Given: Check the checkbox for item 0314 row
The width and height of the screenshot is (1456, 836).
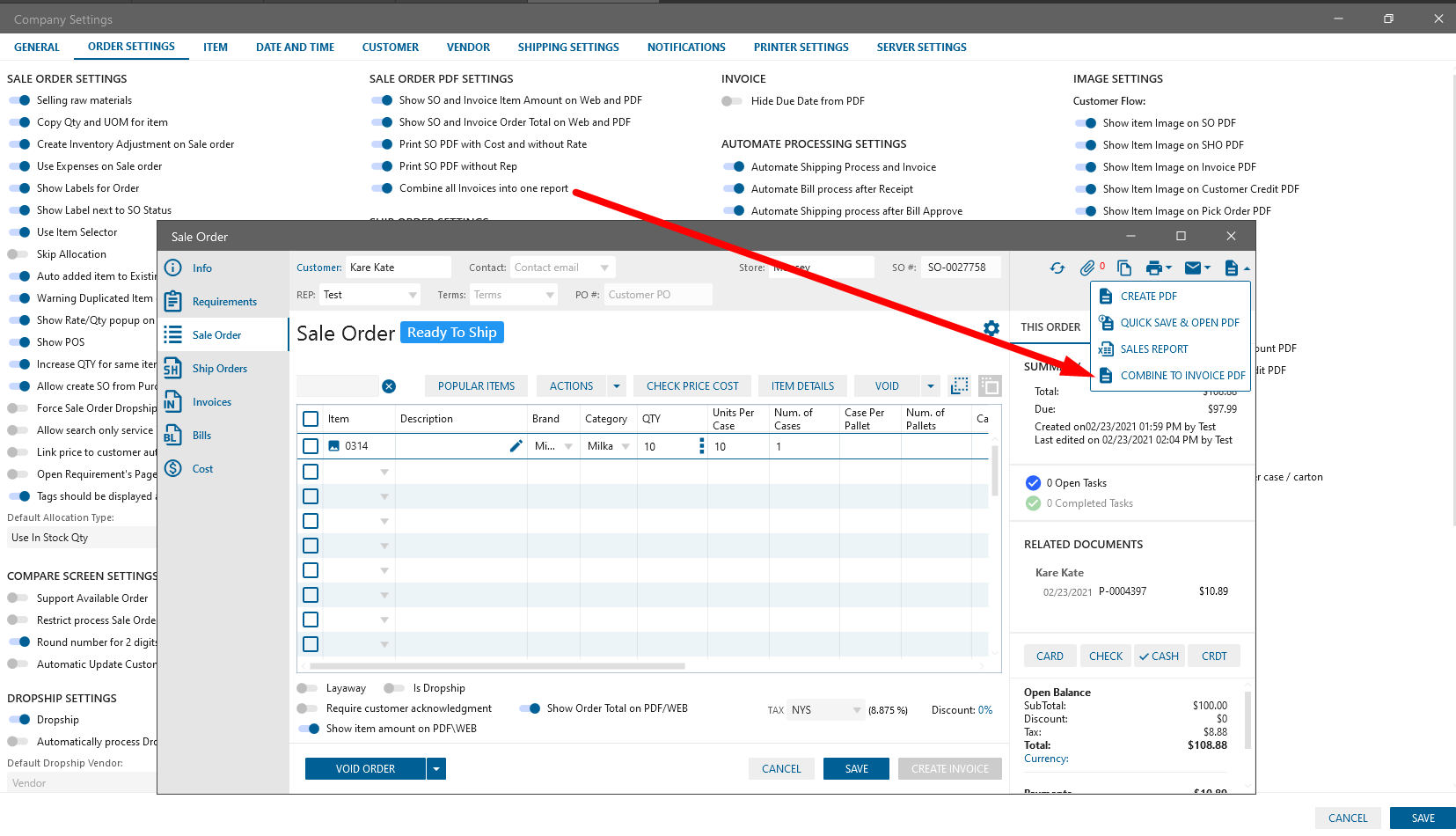Looking at the screenshot, I should coord(311,446).
